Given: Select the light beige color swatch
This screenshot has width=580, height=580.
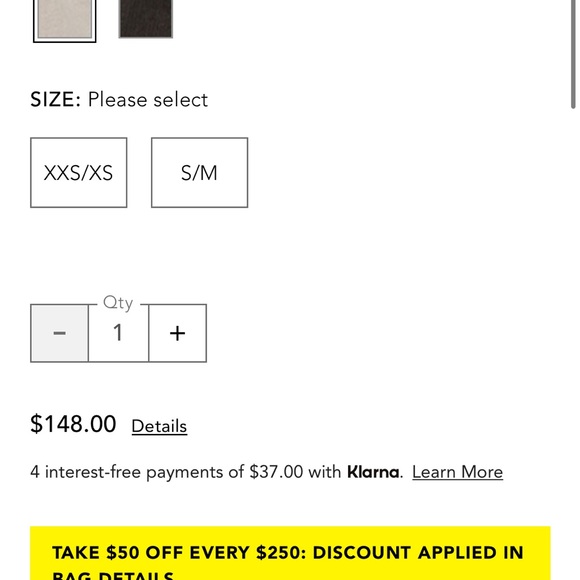Looking at the screenshot, I should pos(65,19).
